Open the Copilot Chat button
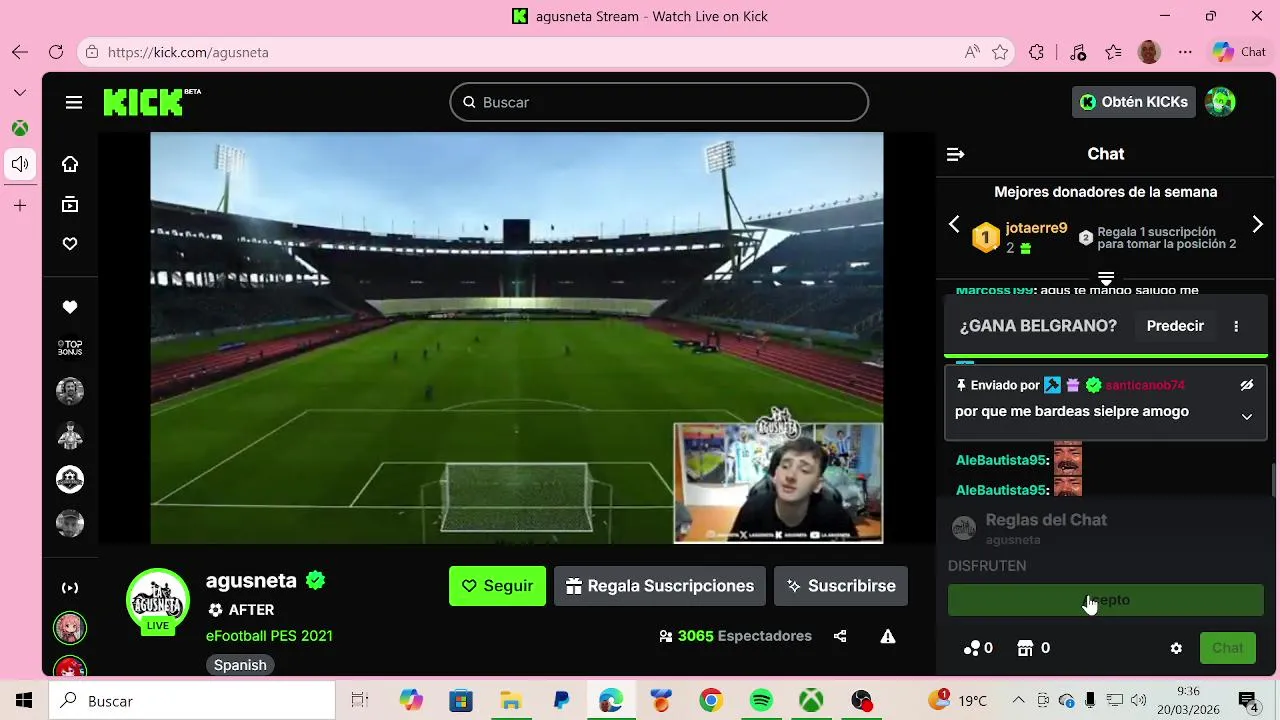This screenshot has height=720, width=1280. [x=1239, y=52]
